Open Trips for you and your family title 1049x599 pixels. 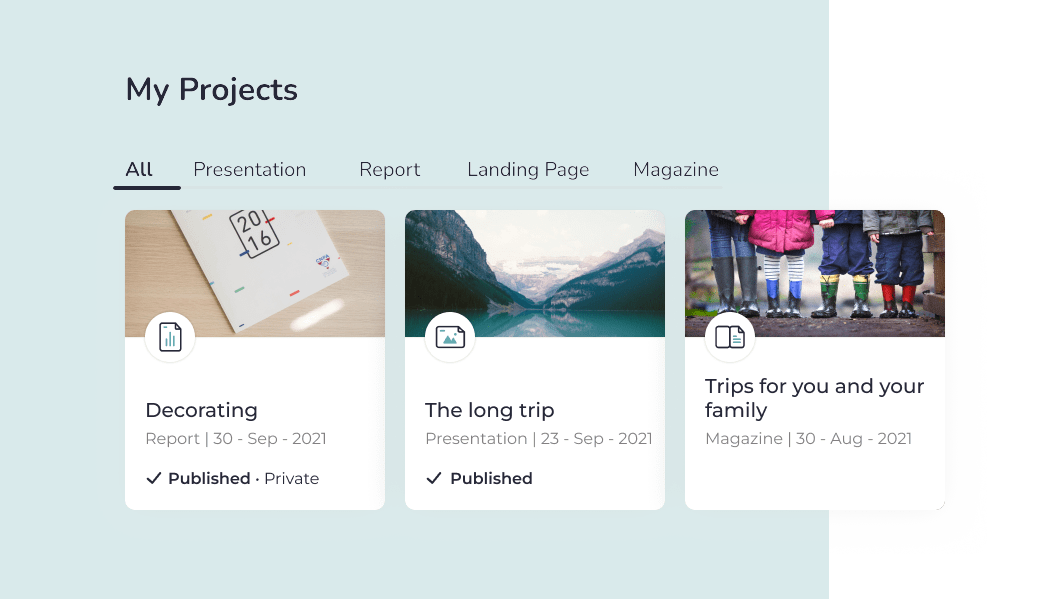(x=814, y=398)
